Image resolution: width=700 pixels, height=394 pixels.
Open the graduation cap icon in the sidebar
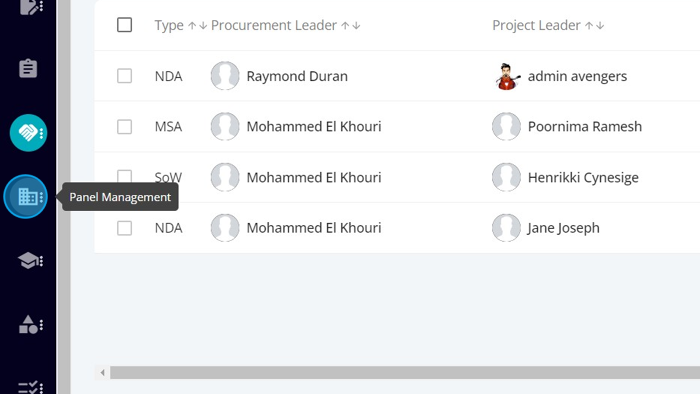coord(29,261)
